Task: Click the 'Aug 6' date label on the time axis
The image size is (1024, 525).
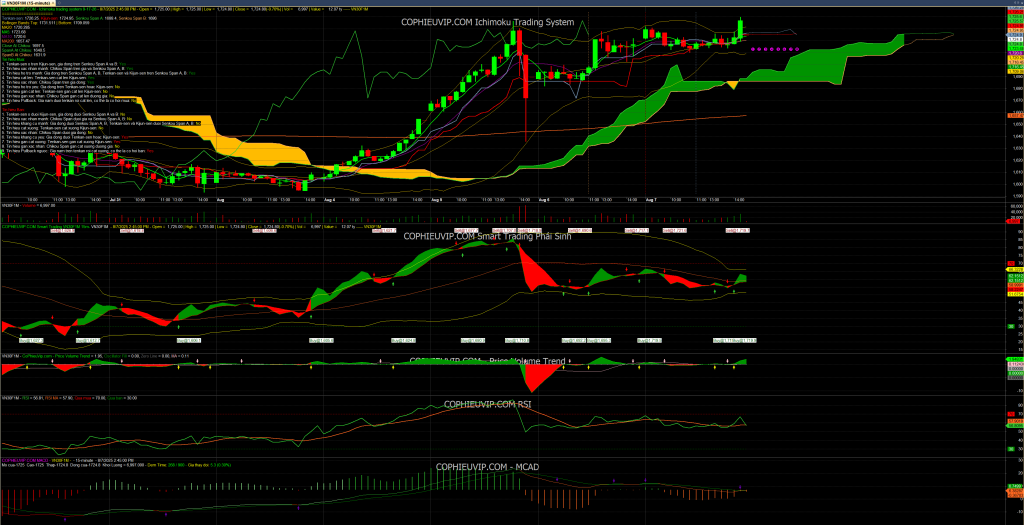Action: (x=543, y=200)
